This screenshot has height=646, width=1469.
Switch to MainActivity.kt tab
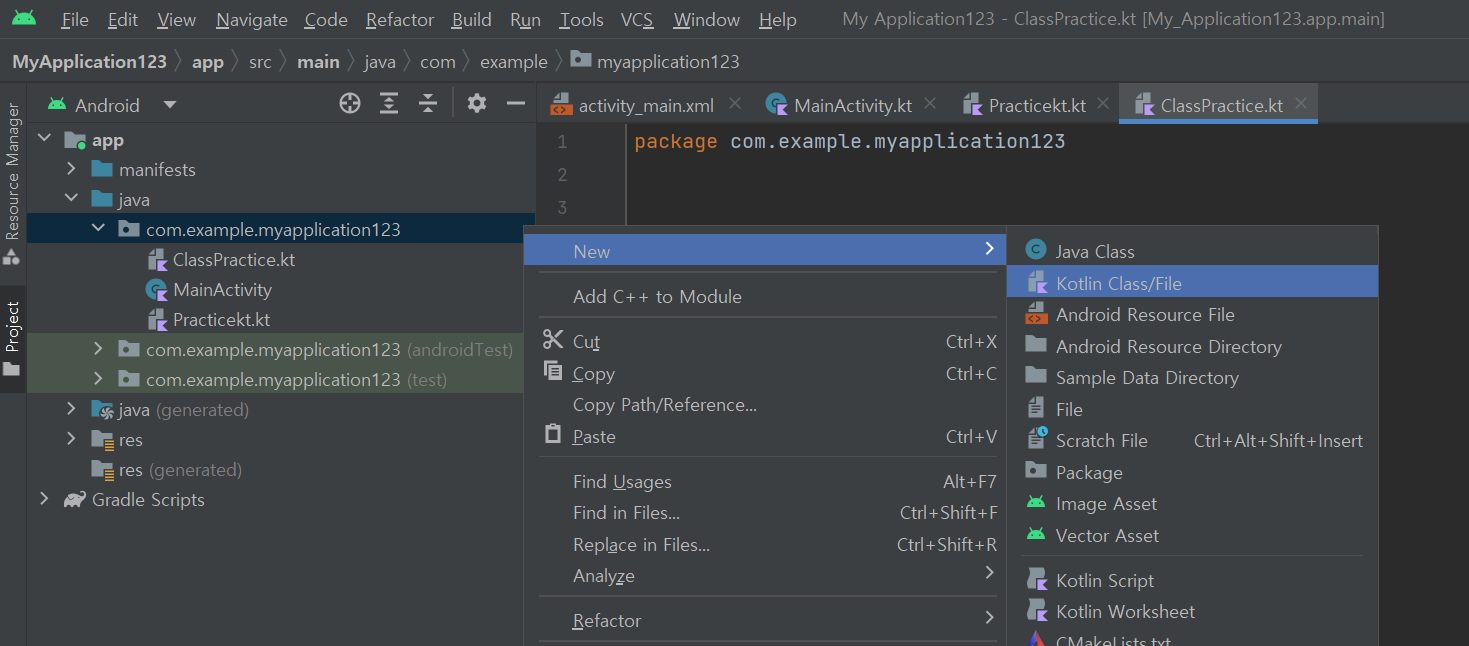pos(853,105)
